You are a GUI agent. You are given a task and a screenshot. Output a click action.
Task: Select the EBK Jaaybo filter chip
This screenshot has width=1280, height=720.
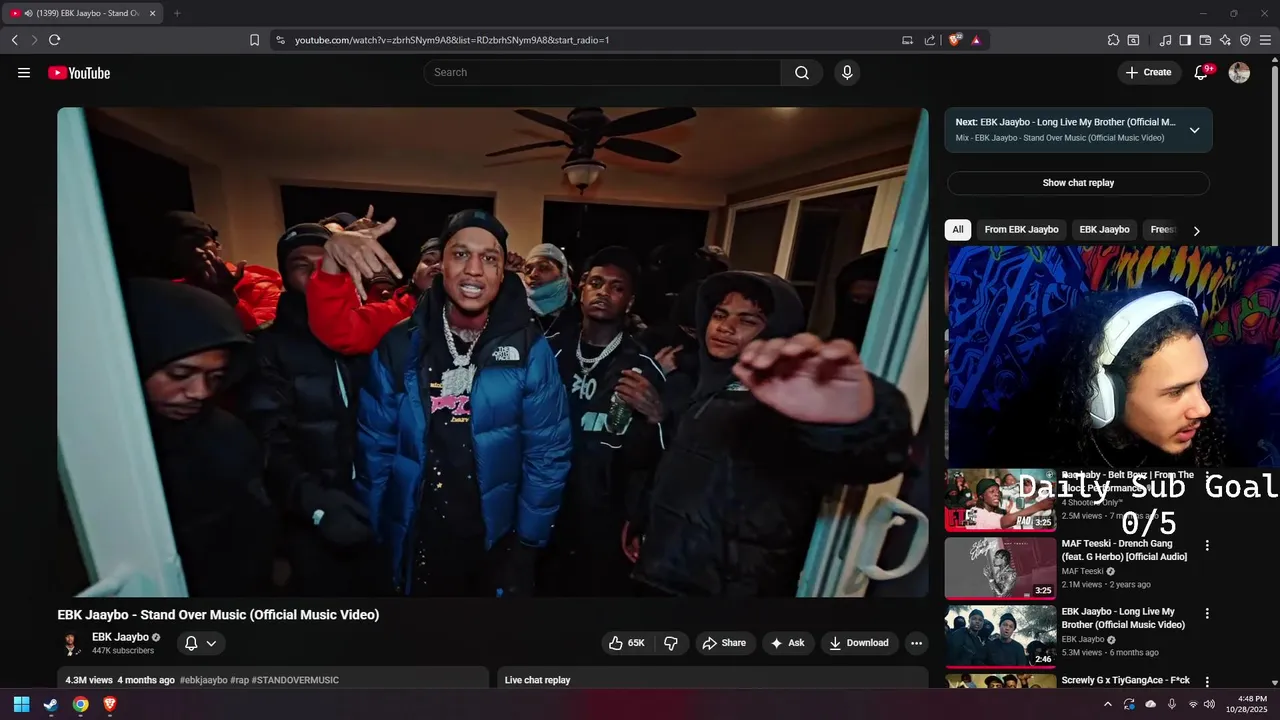1104,230
